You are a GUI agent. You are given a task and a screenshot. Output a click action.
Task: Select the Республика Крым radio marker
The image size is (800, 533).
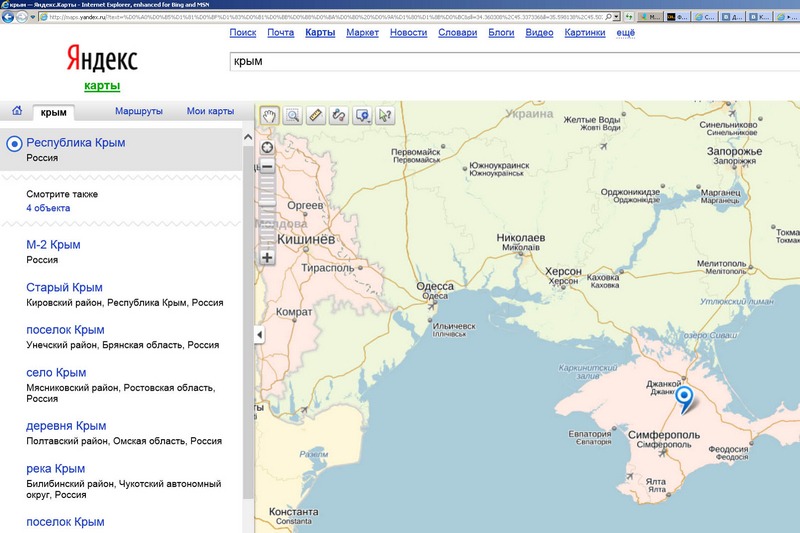click(14, 144)
